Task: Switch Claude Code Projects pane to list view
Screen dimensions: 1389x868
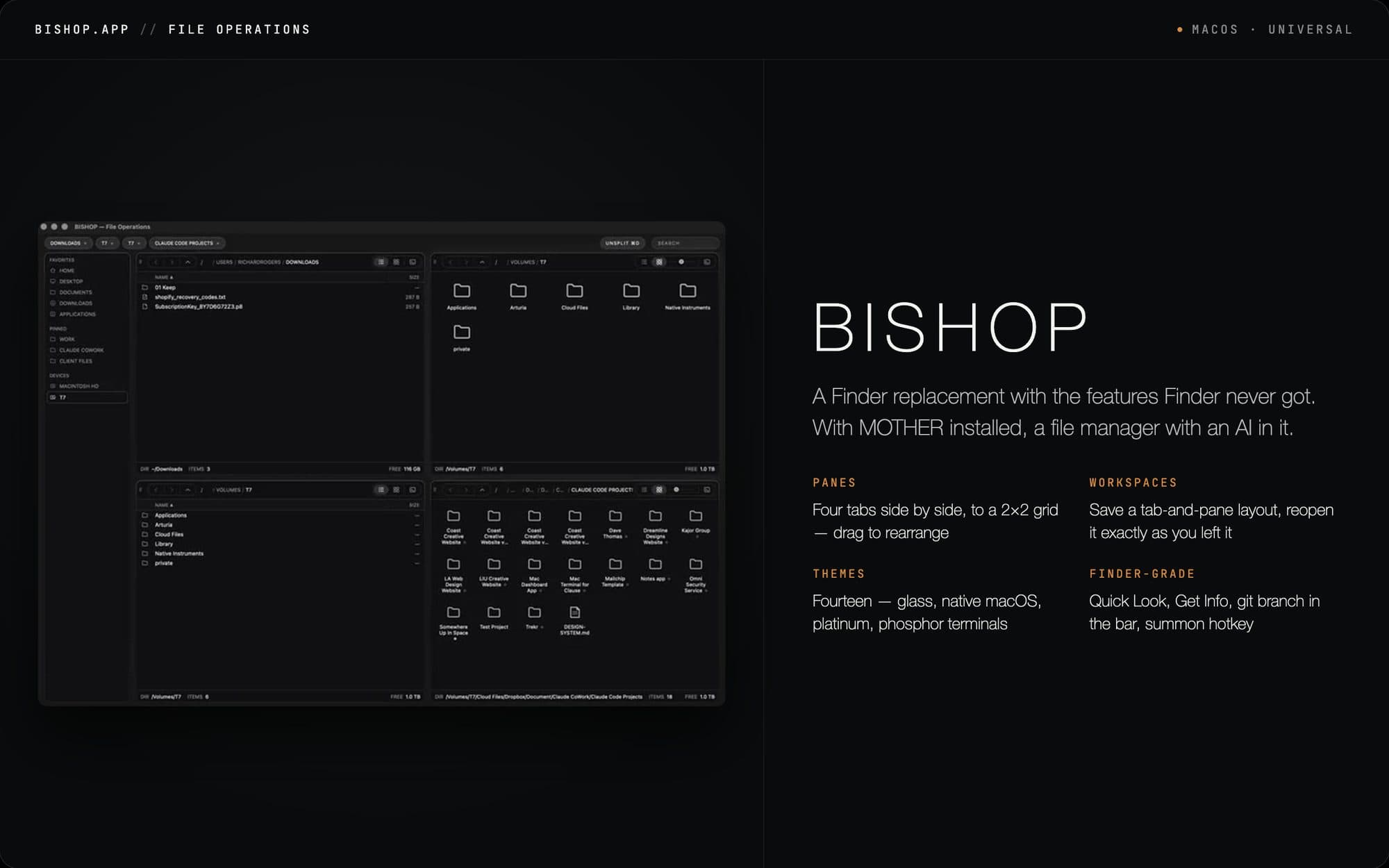Action: 644,490
